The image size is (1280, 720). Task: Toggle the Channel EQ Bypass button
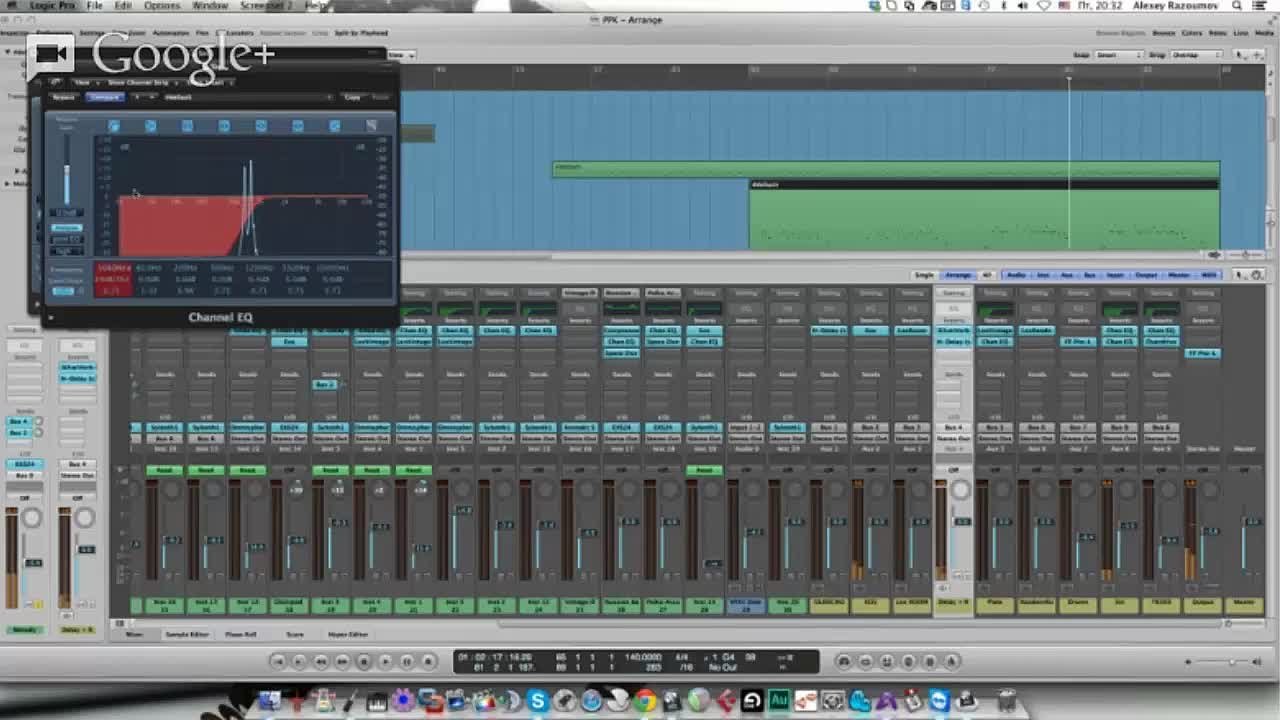pos(63,97)
